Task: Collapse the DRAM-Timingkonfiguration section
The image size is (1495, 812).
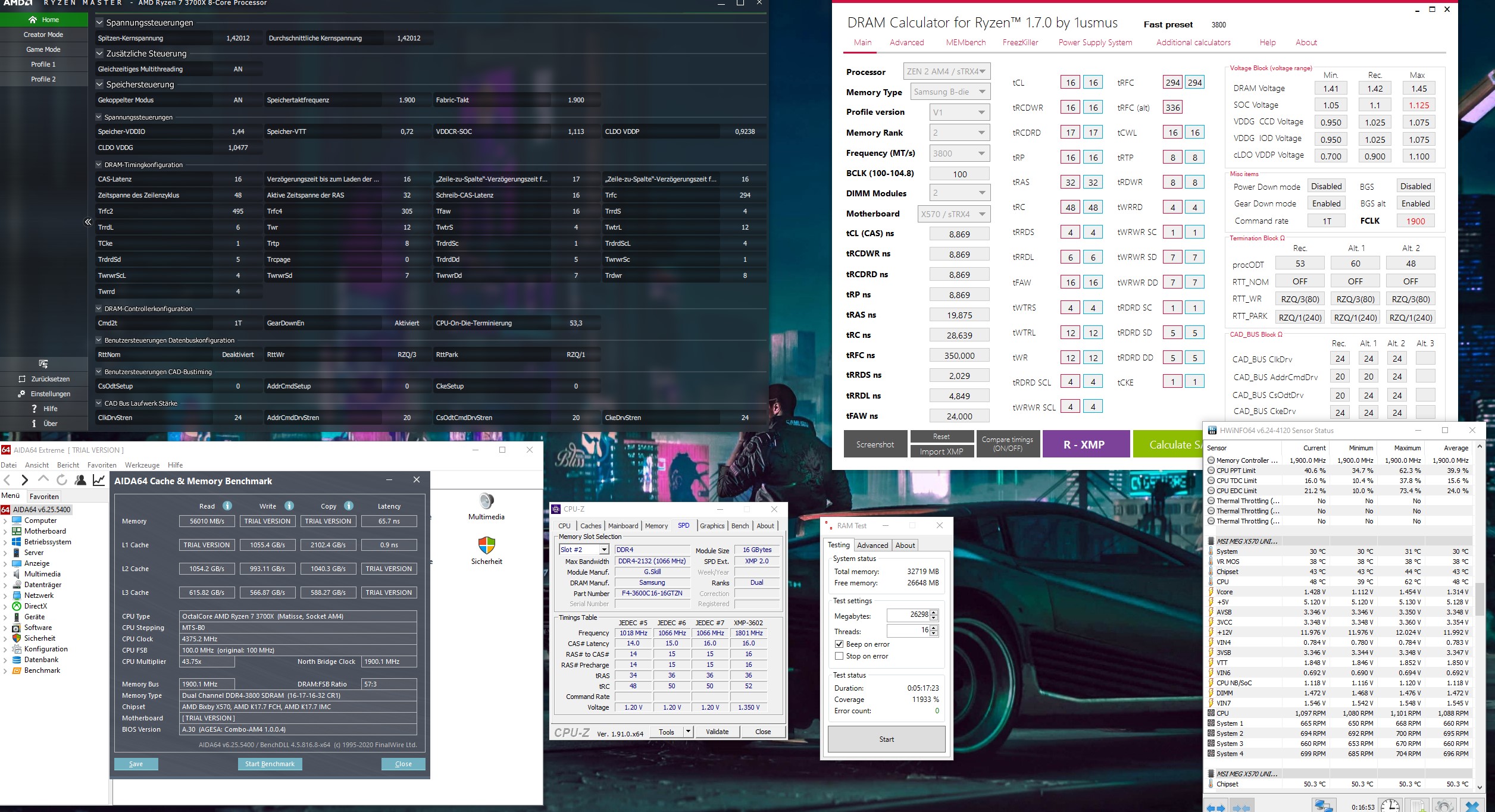Action: [99, 165]
